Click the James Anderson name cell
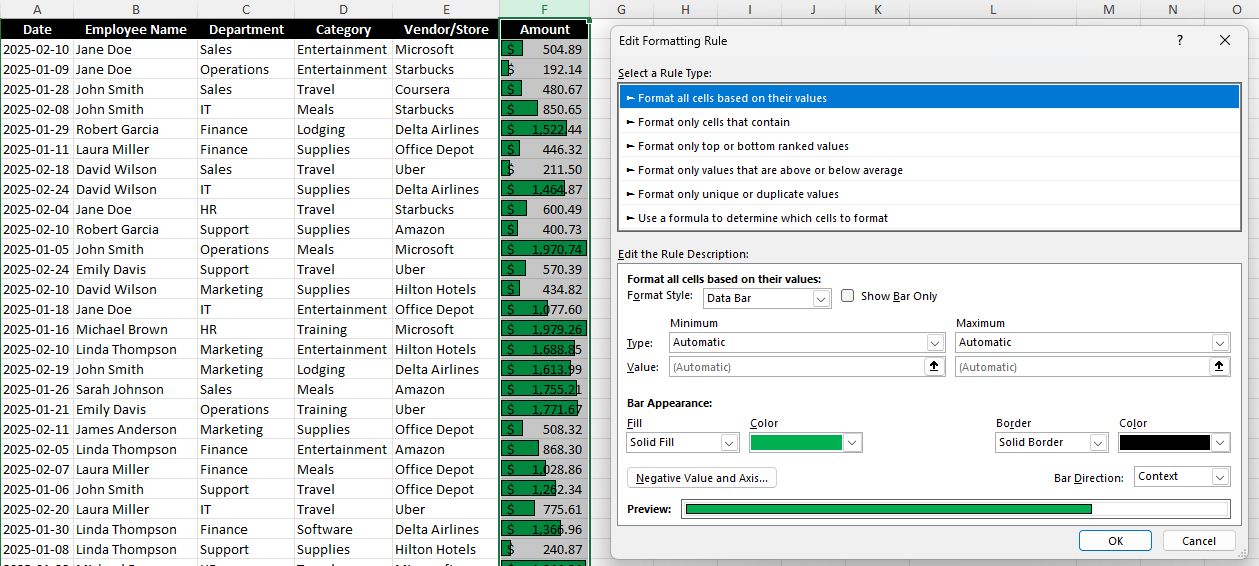Screen dimensions: 1259x566 (x=135, y=429)
